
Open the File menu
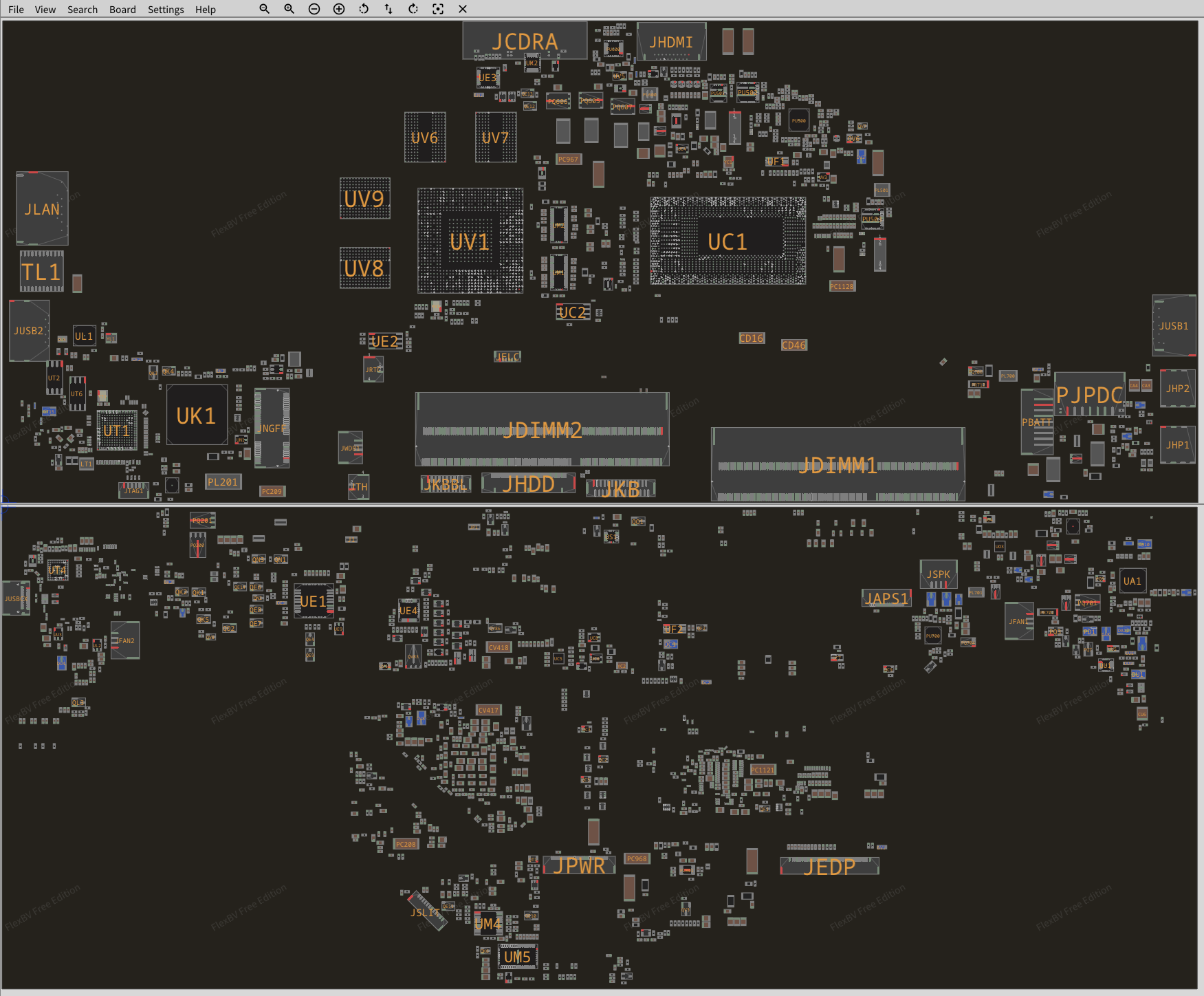click(x=16, y=10)
